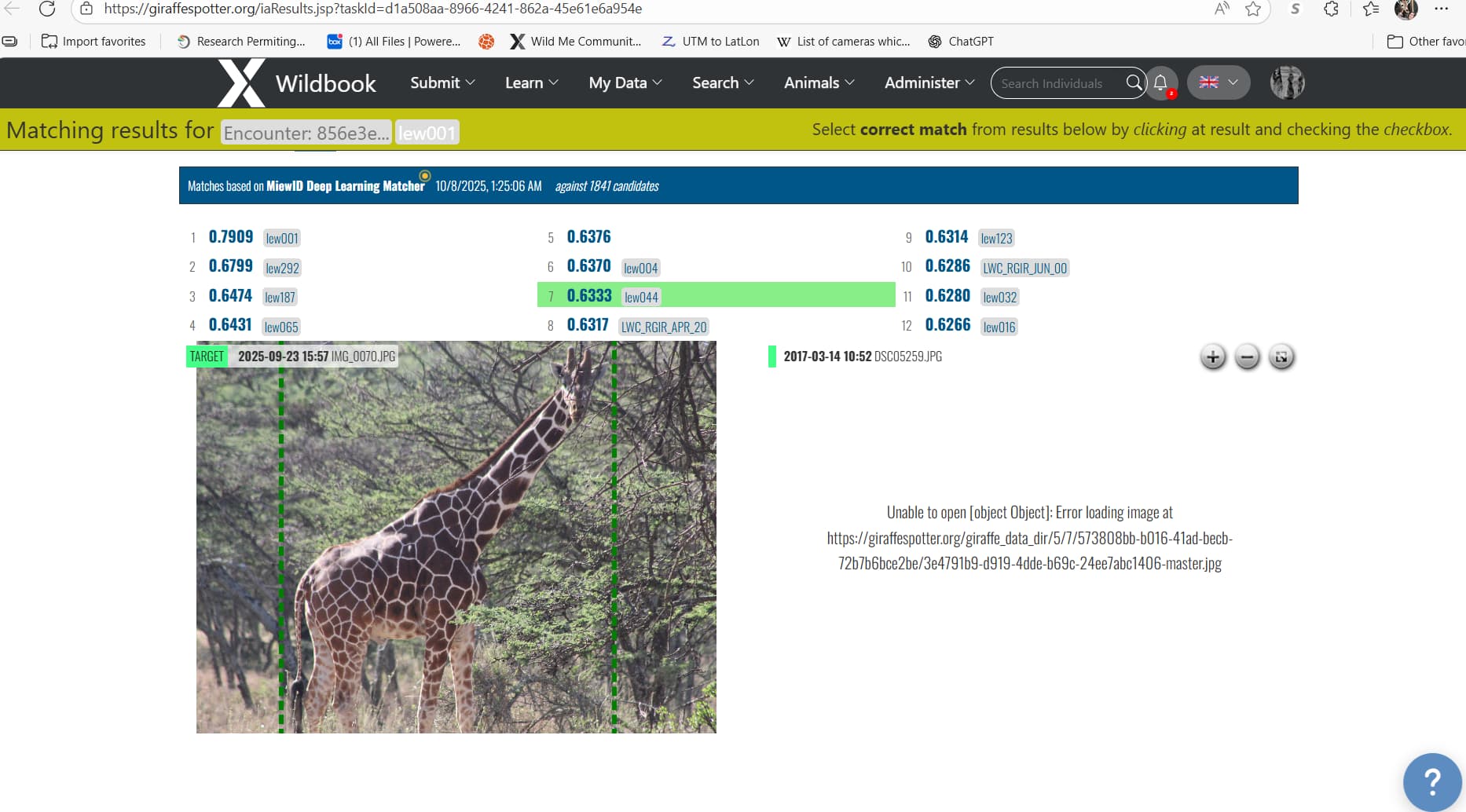Open the Animals menu
1466x812 pixels.
pyautogui.click(x=819, y=82)
